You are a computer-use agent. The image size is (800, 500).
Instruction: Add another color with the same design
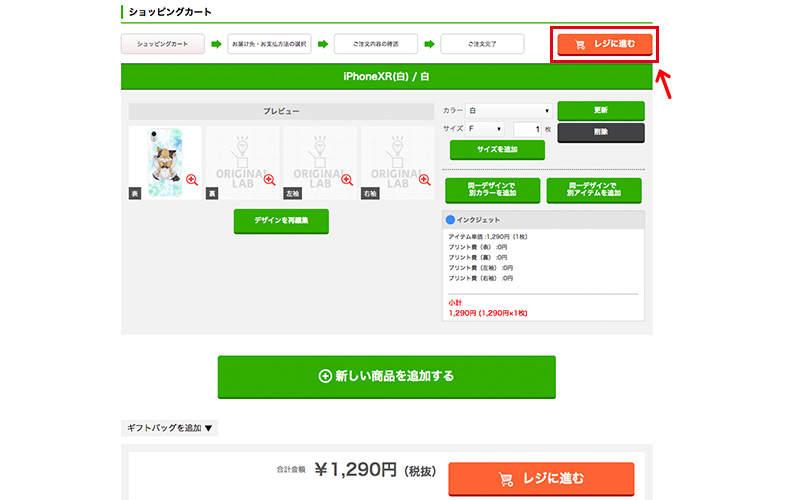492,190
